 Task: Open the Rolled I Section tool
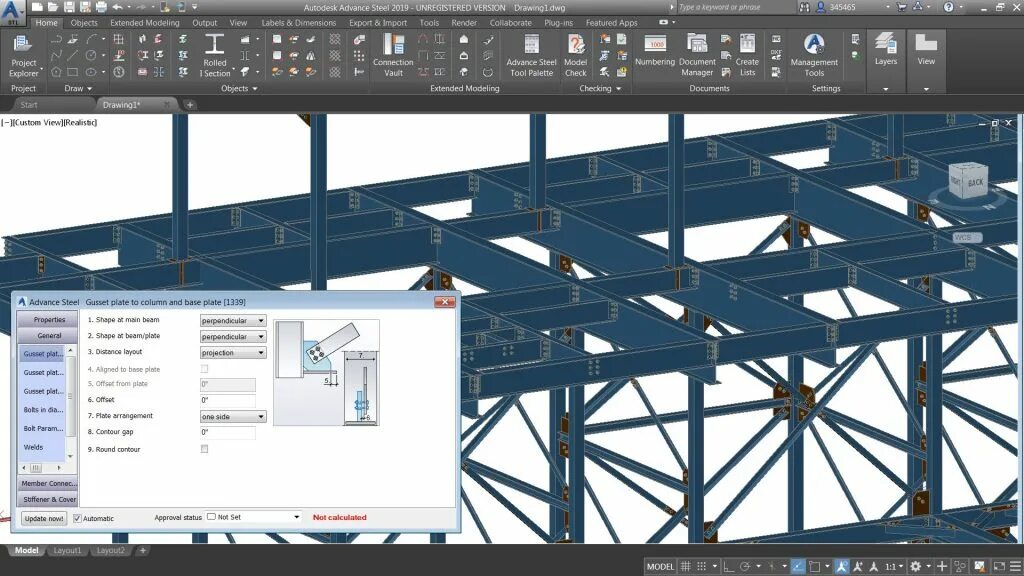pyautogui.click(x=214, y=56)
